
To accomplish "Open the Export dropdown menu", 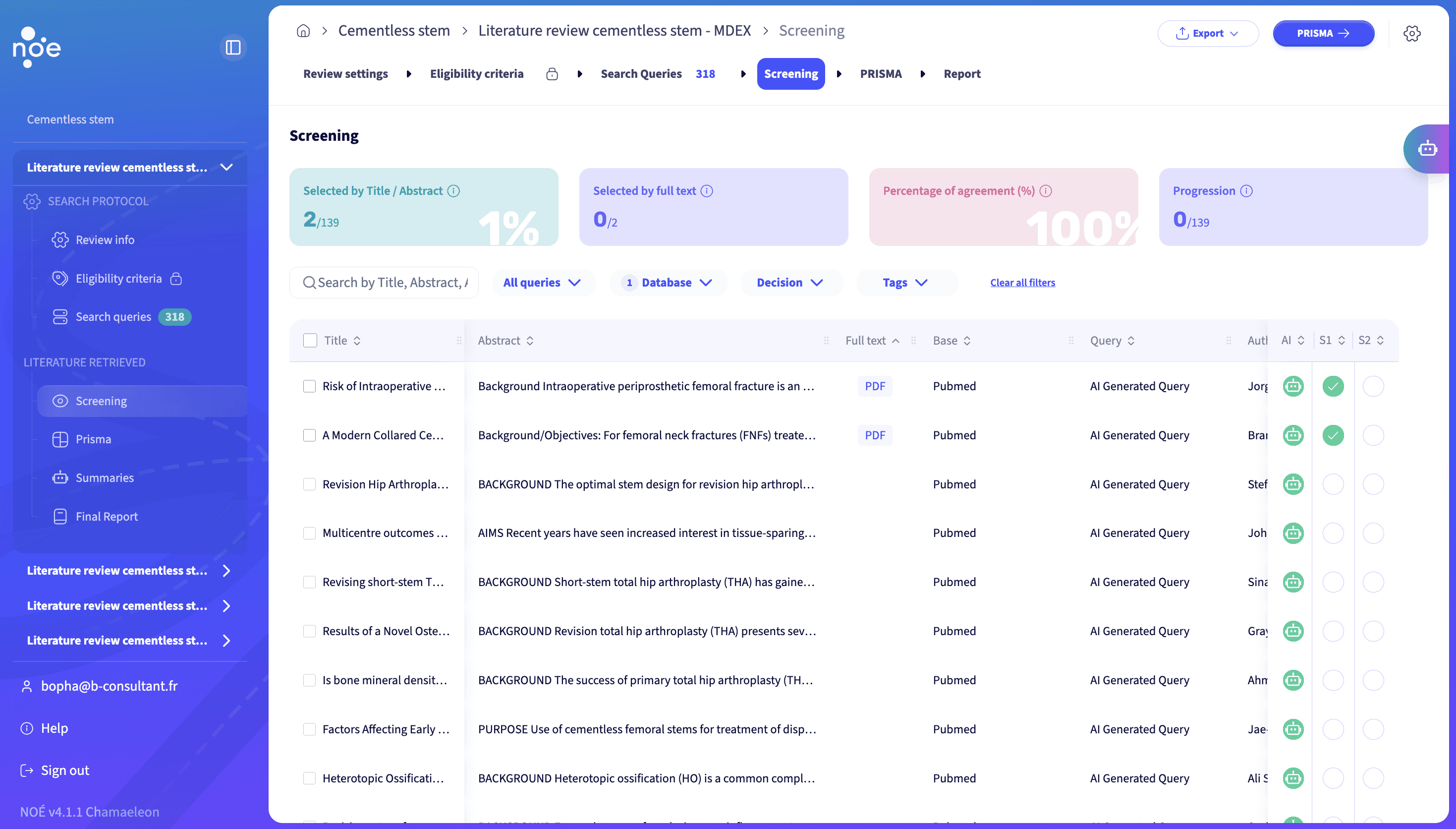I will 1207,34.
